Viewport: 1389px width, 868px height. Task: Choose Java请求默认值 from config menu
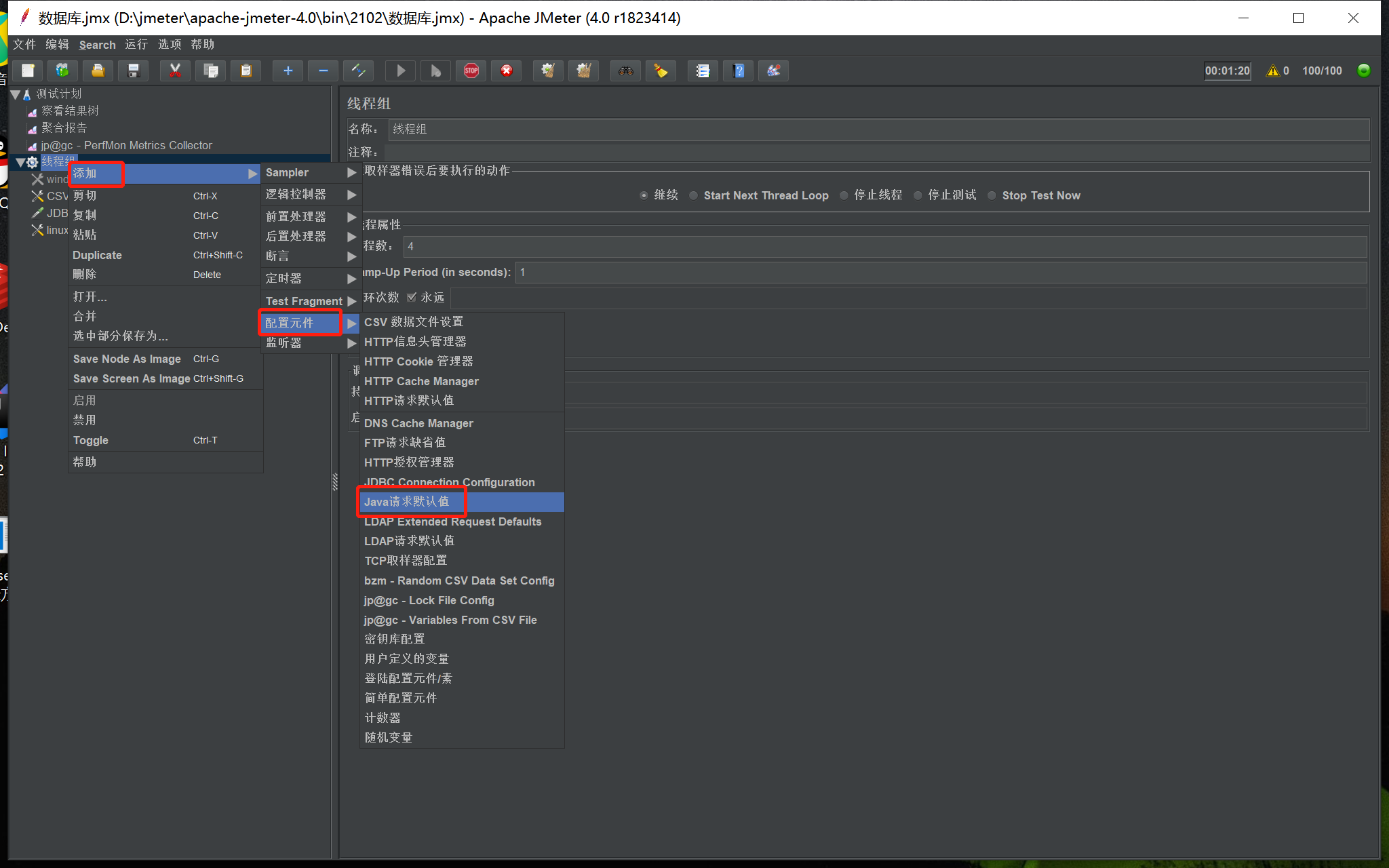click(407, 502)
